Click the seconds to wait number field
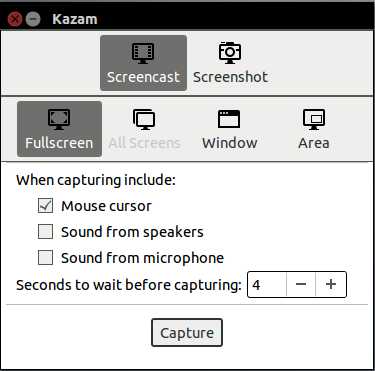 [267, 284]
